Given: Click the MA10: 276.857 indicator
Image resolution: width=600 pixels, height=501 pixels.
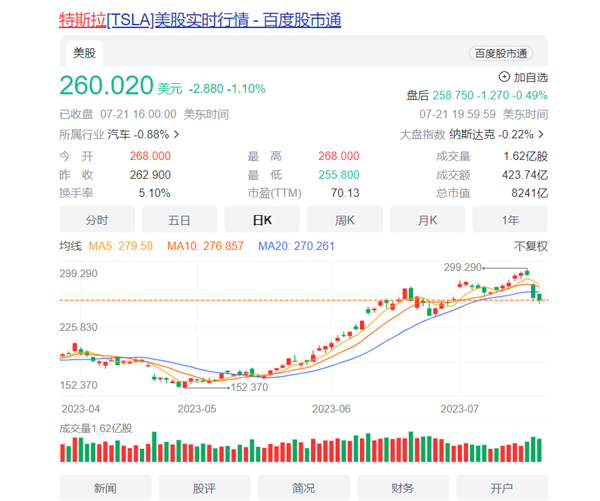Looking at the screenshot, I should point(205,246).
